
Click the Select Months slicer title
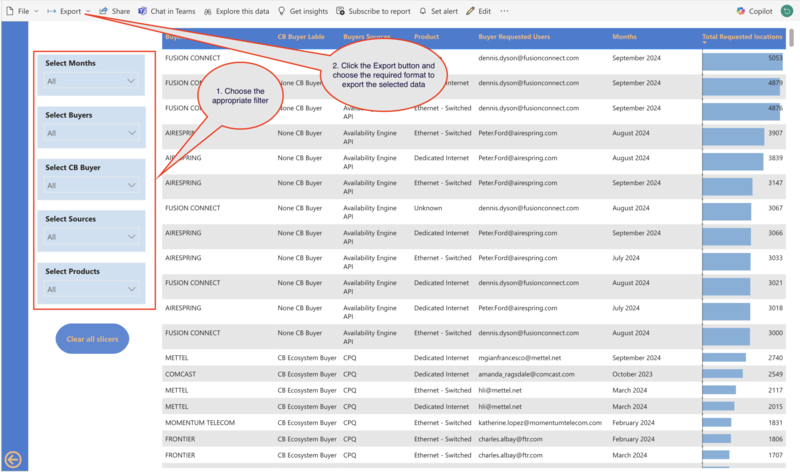(70, 63)
